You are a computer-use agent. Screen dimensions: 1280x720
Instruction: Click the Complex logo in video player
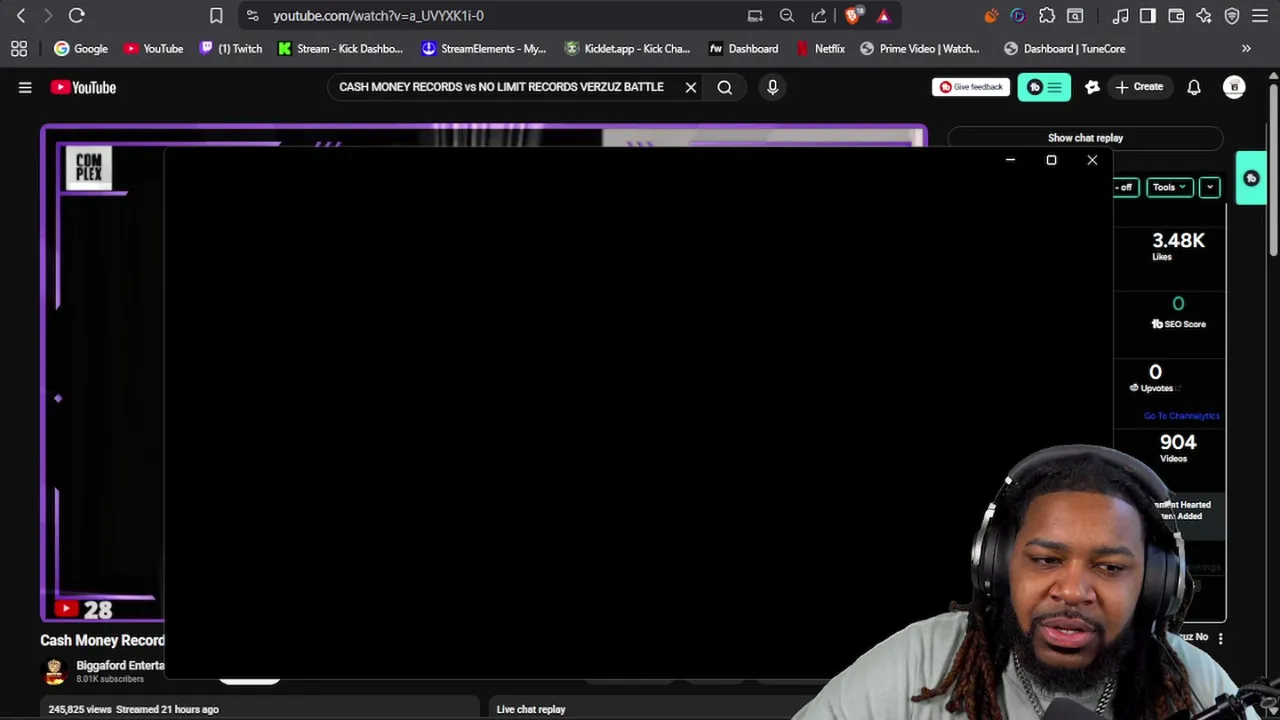[89, 167]
